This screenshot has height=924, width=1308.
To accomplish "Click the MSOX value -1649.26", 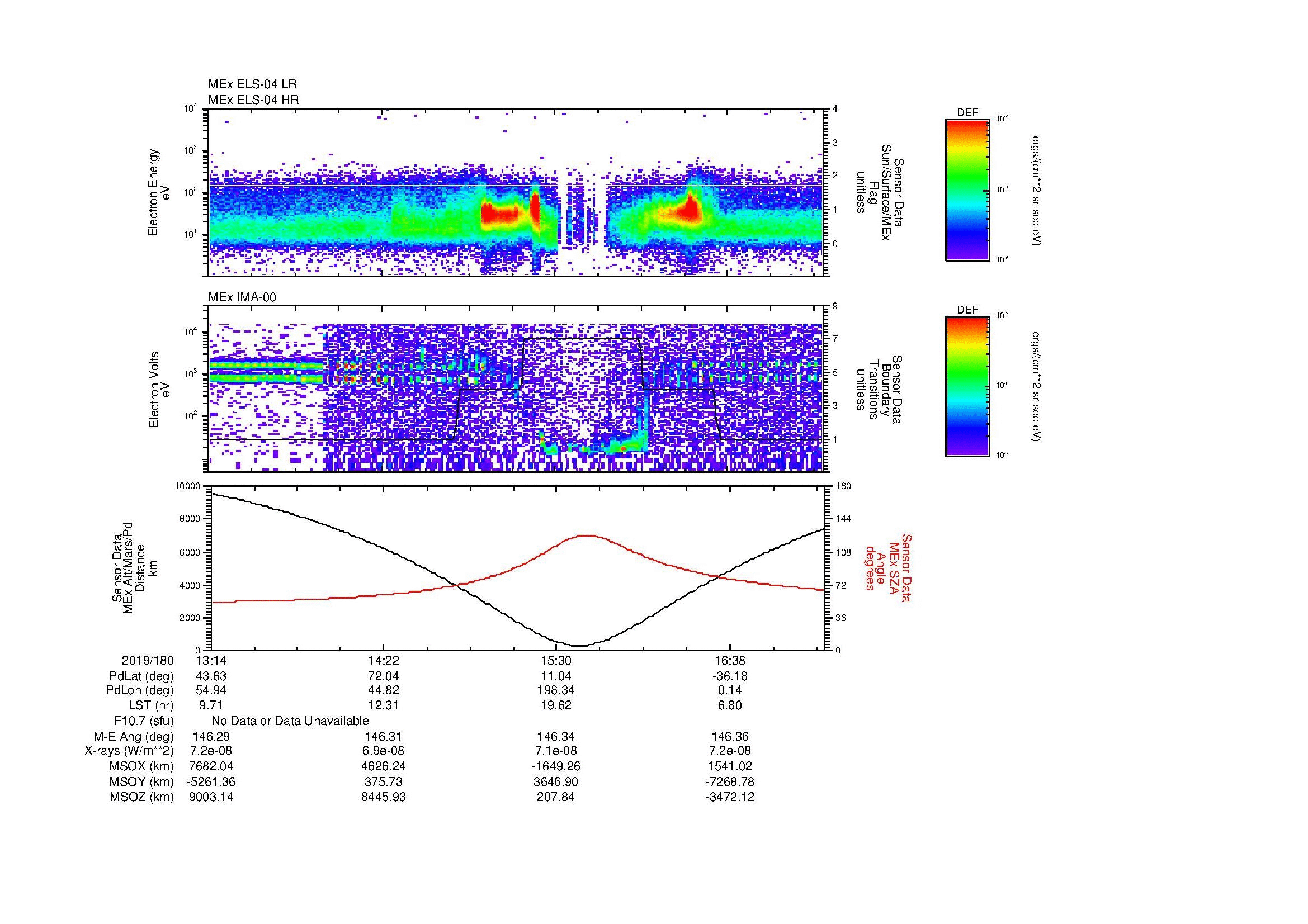I will coord(555,766).
